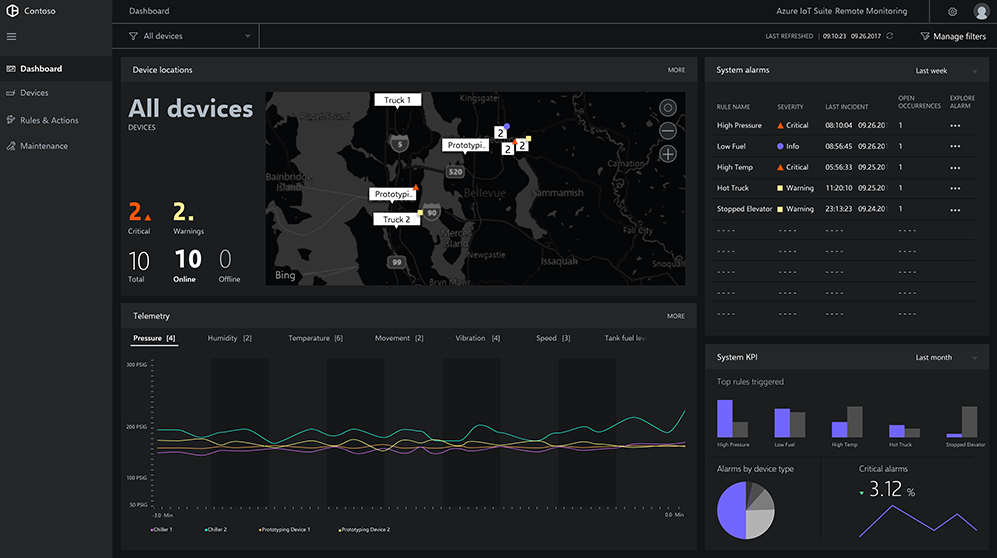Select the Movement telemetry tab
The image size is (997, 558).
tap(399, 338)
